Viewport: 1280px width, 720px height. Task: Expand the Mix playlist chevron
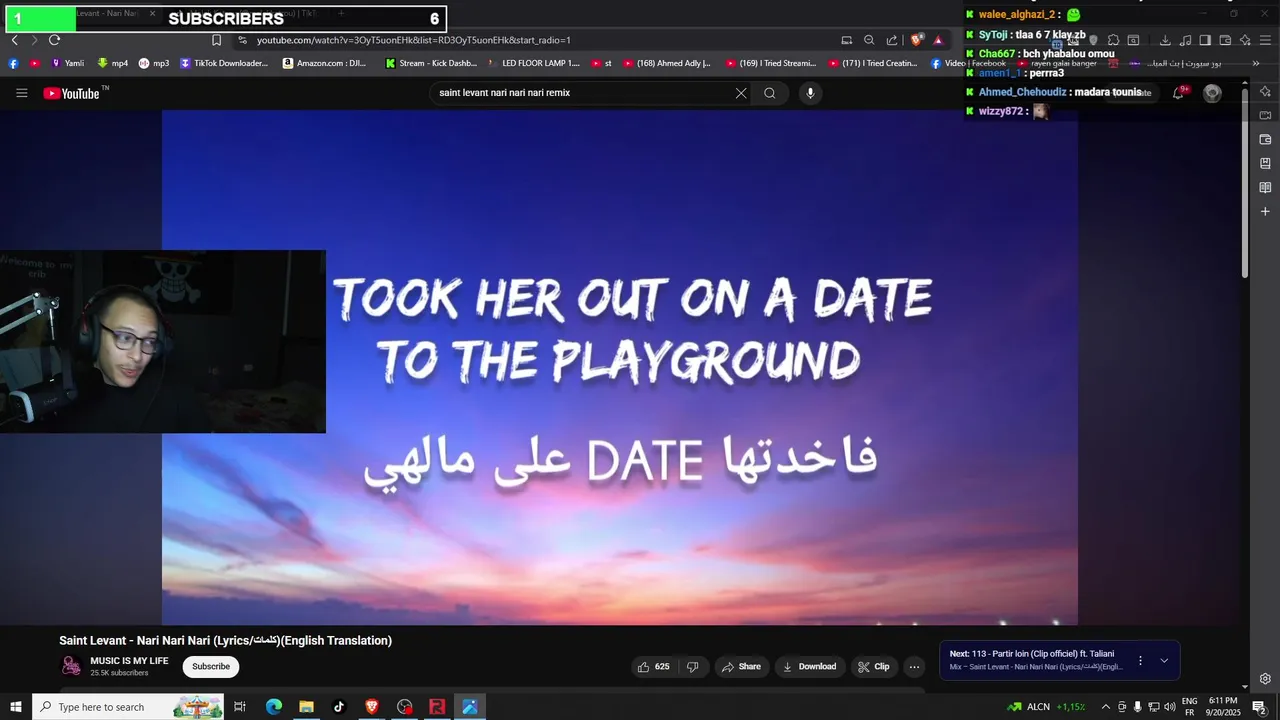(x=1164, y=661)
